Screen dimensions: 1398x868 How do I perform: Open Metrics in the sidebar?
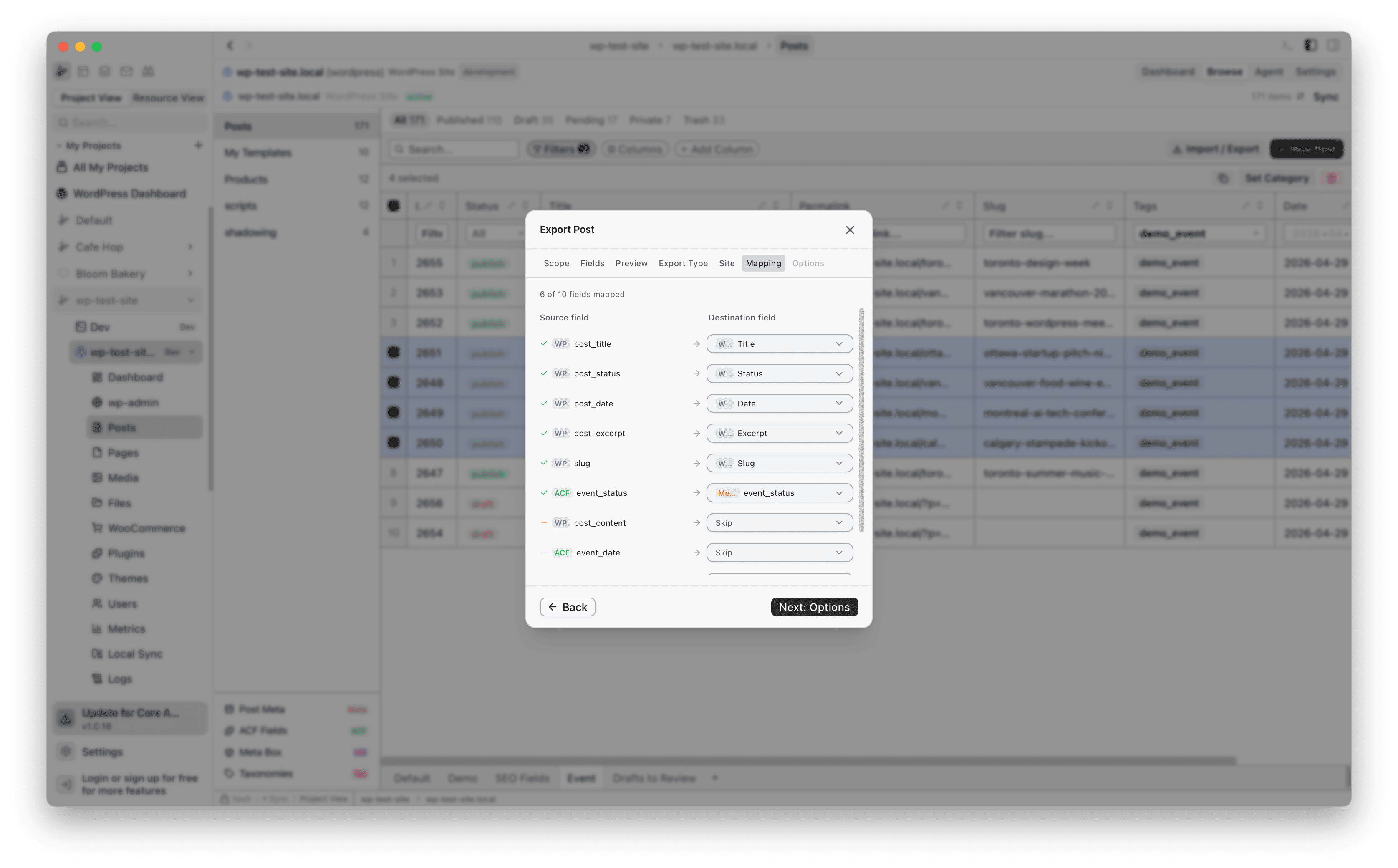(126, 628)
